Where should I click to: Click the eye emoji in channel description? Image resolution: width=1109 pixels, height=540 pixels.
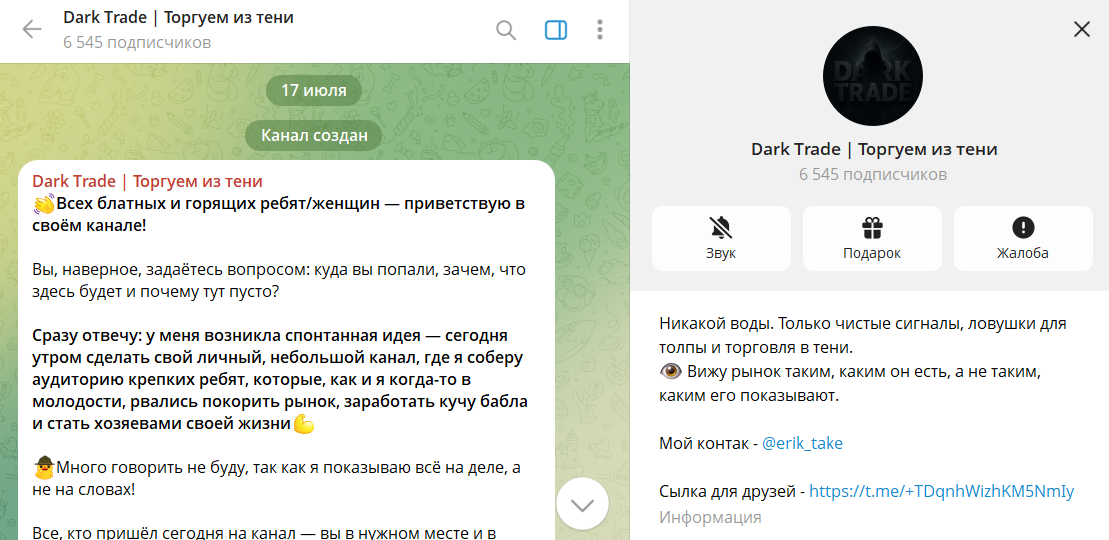tap(671, 371)
